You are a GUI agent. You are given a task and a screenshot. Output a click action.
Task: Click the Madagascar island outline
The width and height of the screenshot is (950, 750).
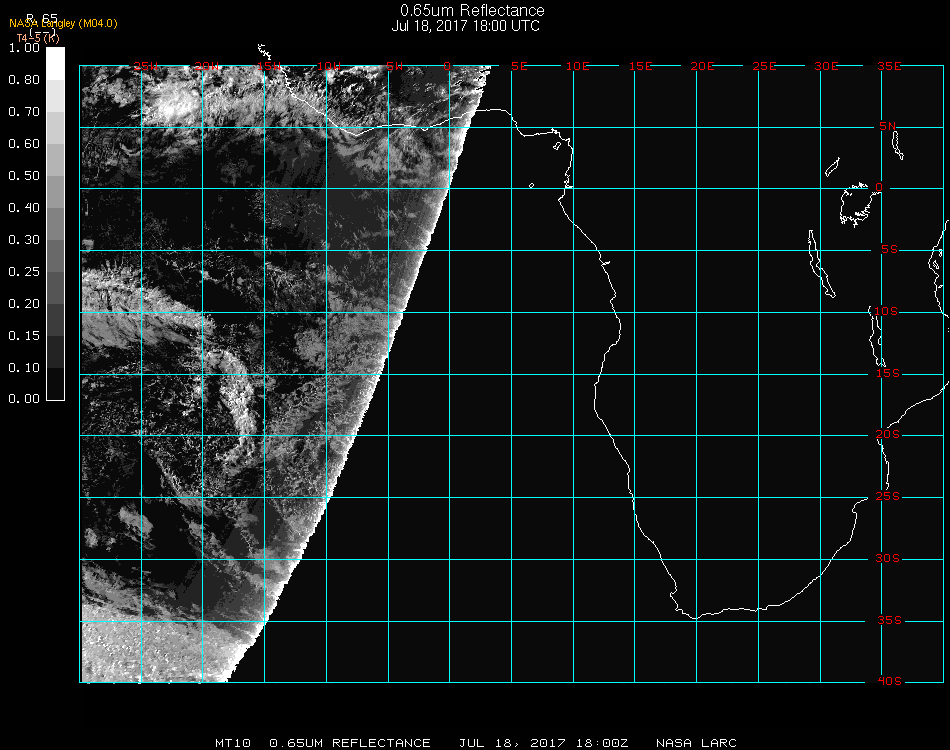pyautogui.click(x=940, y=270)
